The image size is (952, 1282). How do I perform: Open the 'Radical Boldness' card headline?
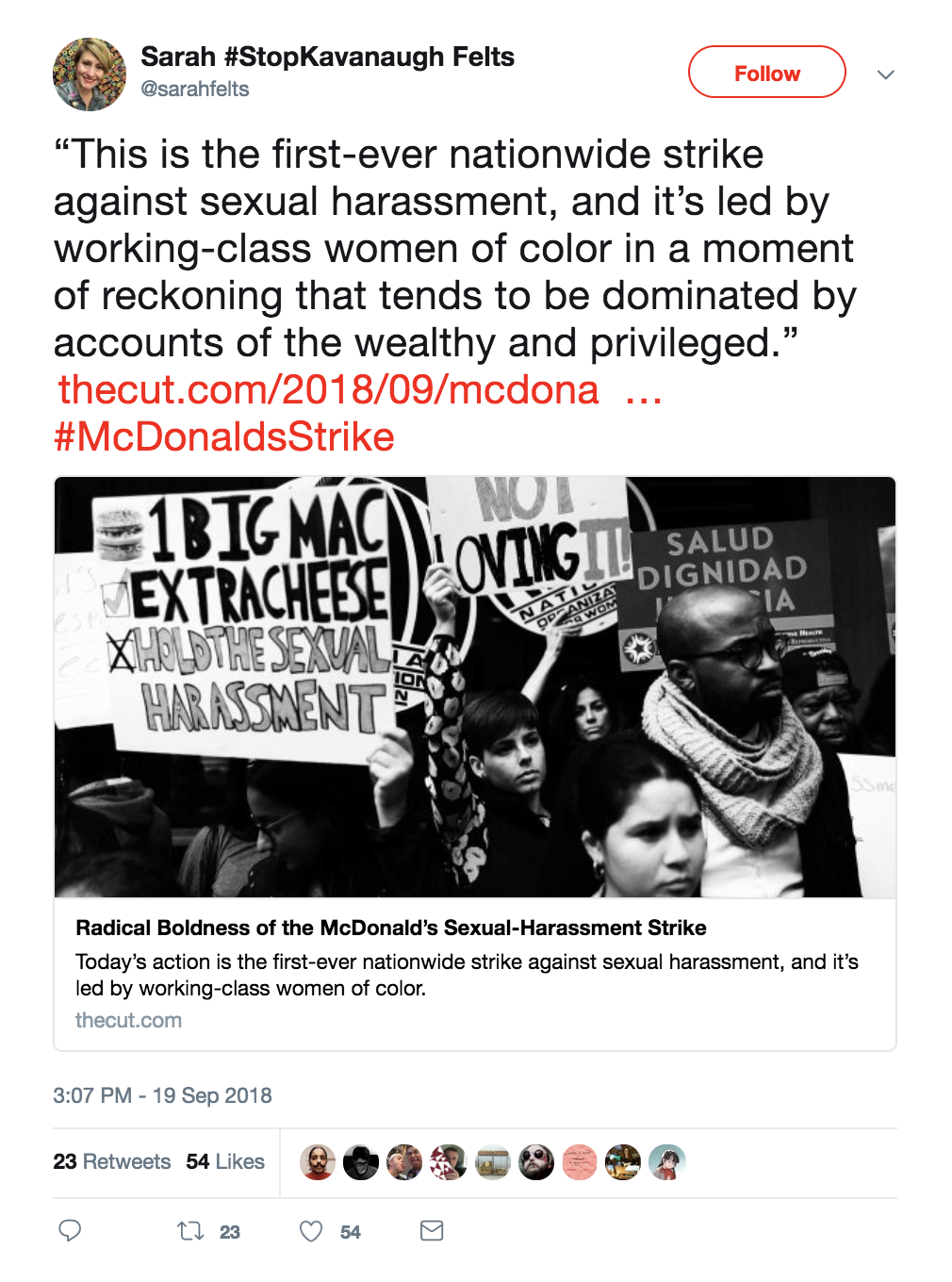click(x=391, y=928)
